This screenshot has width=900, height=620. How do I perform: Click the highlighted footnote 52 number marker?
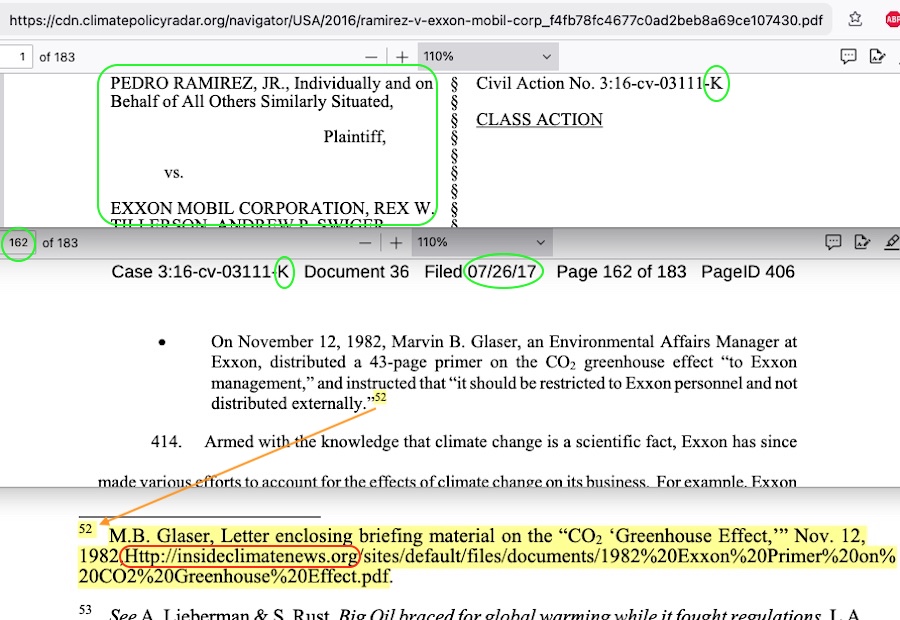pyautogui.click(x=86, y=527)
